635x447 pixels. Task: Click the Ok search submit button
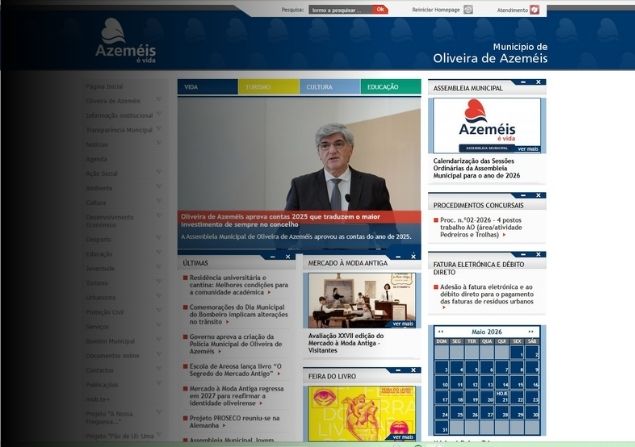coord(380,9)
